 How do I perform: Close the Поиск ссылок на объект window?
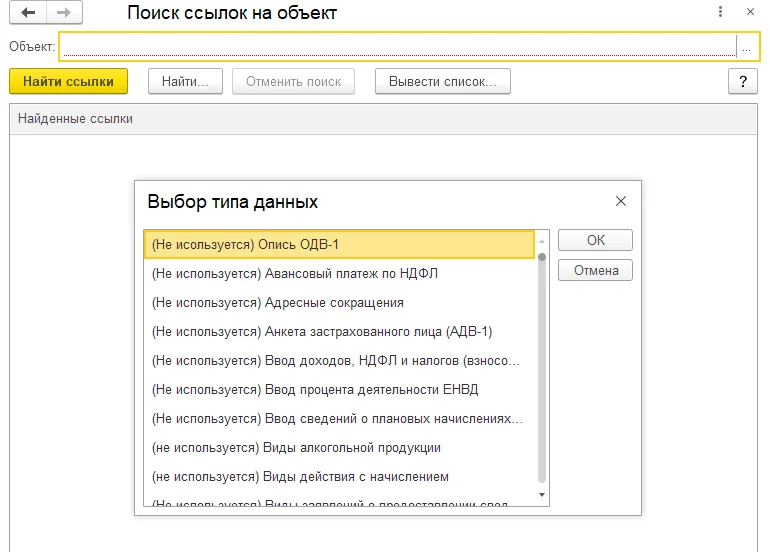click(x=750, y=12)
